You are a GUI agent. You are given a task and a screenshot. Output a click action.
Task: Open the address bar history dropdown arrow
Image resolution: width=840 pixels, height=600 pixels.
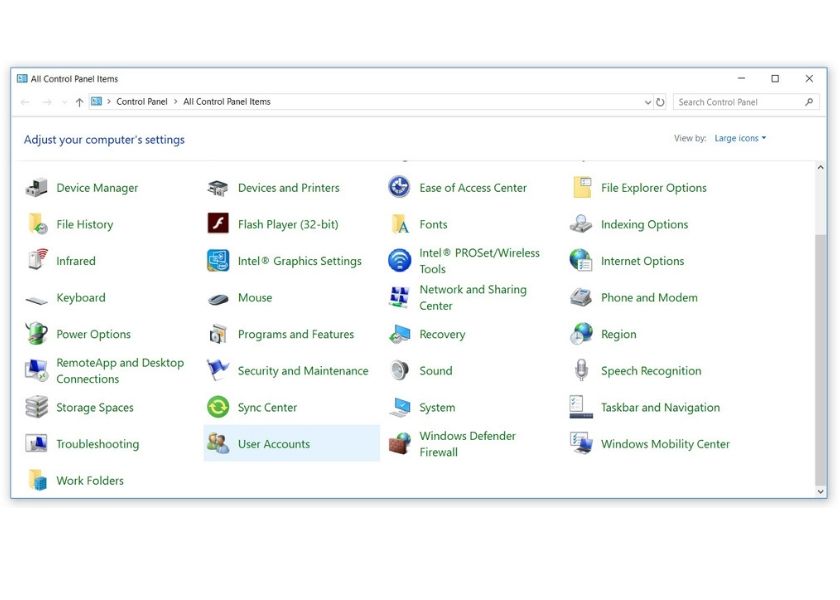click(x=648, y=102)
